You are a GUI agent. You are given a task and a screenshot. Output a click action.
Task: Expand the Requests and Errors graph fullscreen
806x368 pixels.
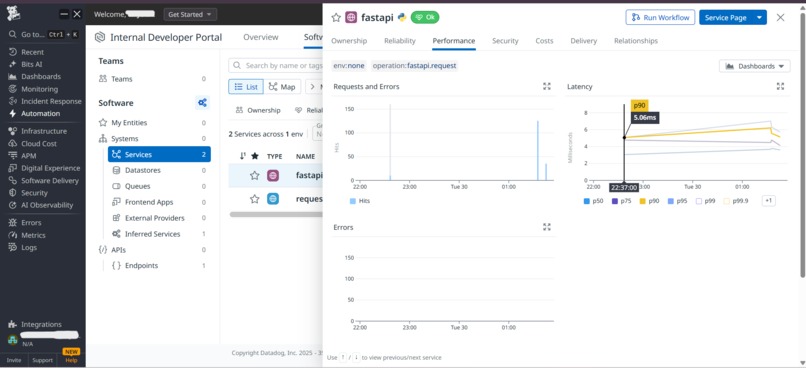pyautogui.click(x=547, y=86)
